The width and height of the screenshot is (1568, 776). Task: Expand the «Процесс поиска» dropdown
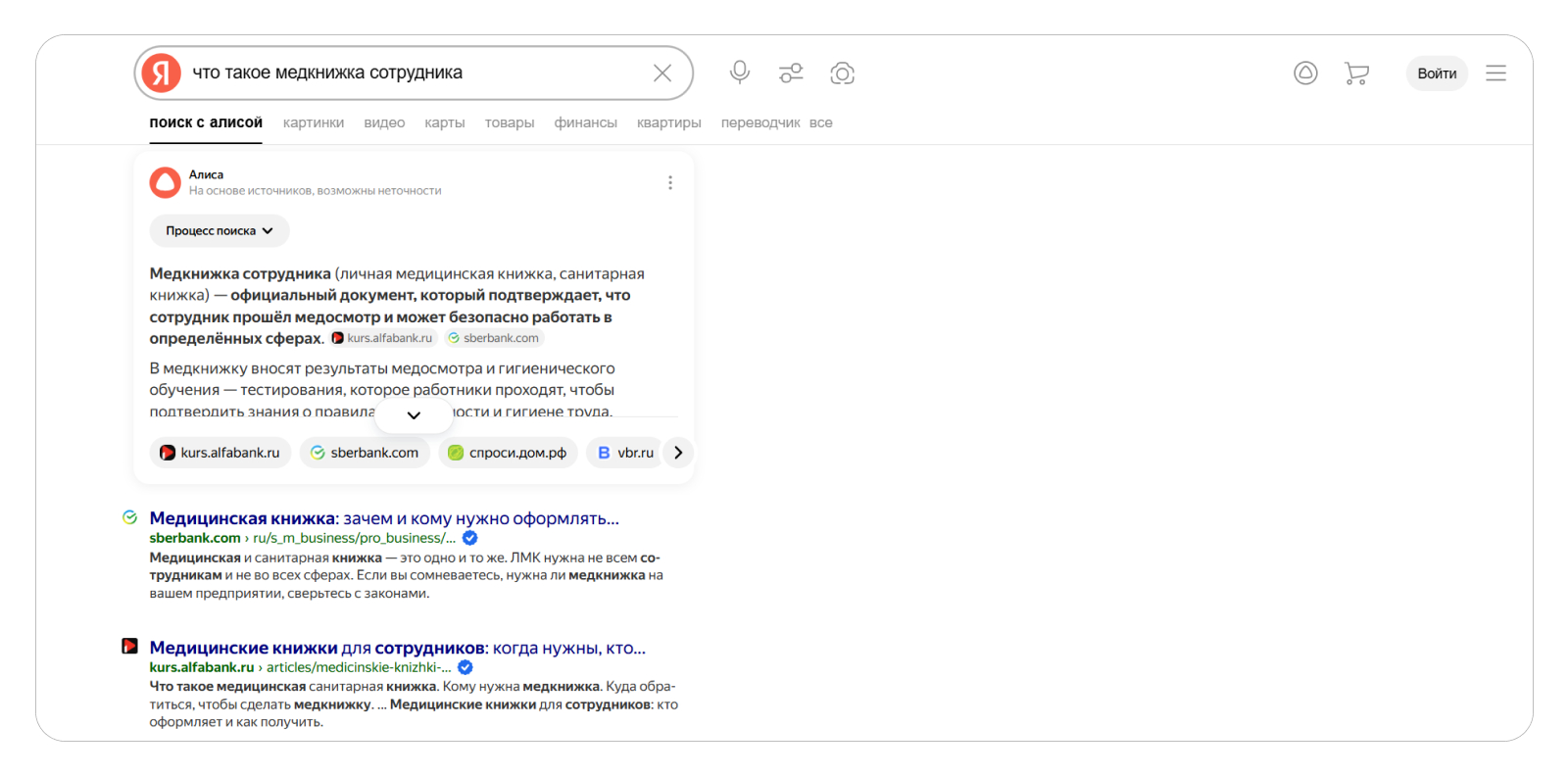pos(220,231)
